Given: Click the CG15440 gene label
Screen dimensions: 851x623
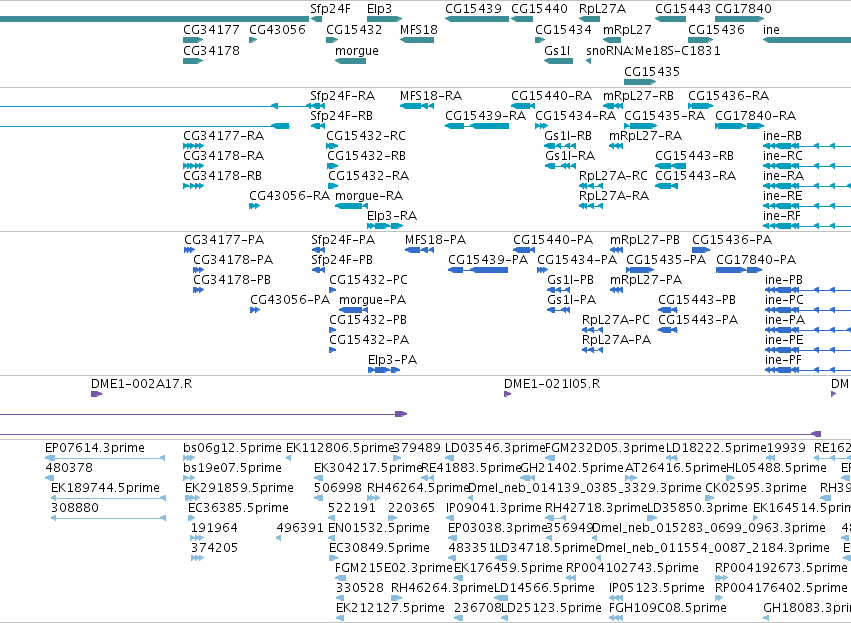Looking at the screenshot, I should [539, 9].
